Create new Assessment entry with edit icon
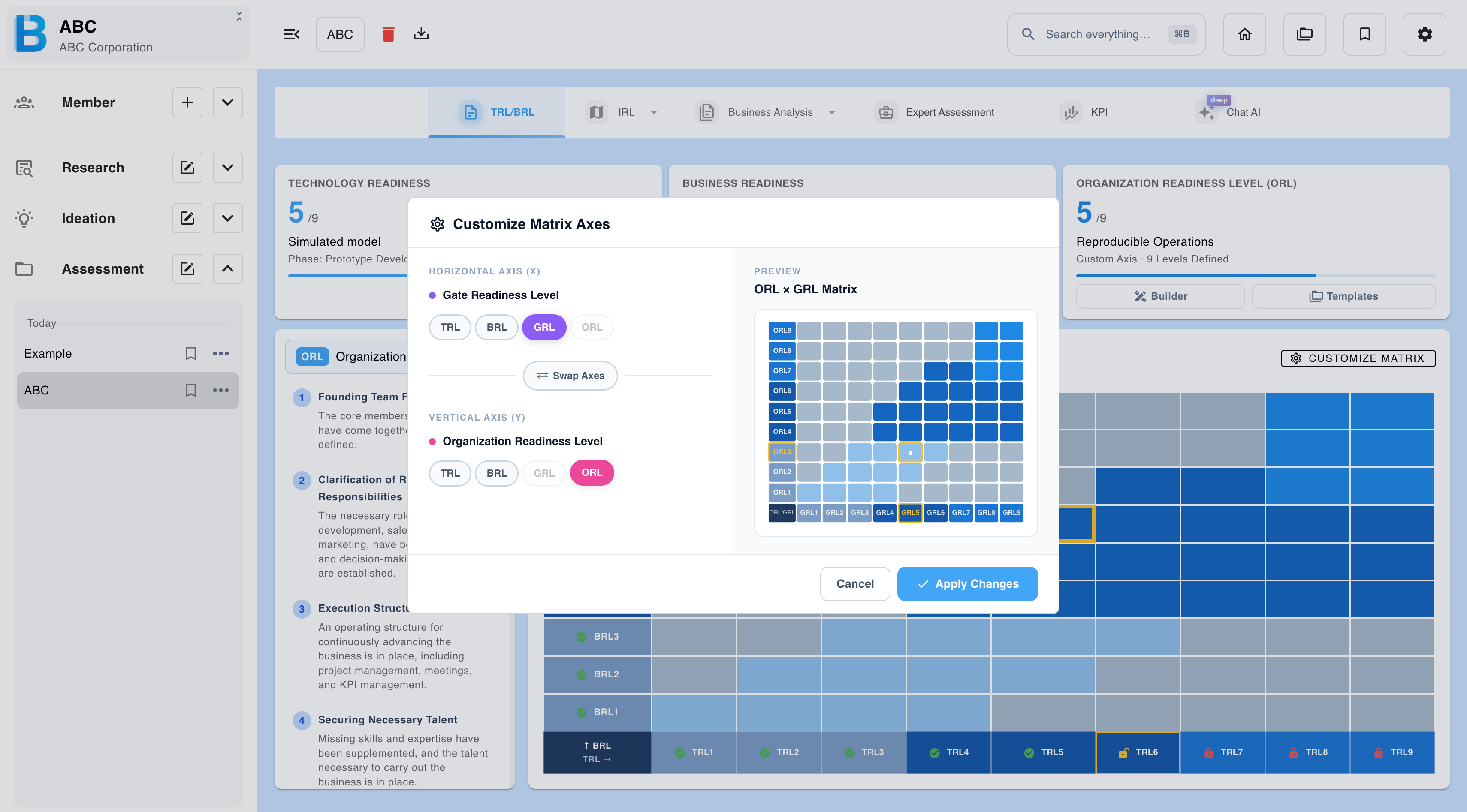Screen dimensions: 1467x812 click(187, 268)
